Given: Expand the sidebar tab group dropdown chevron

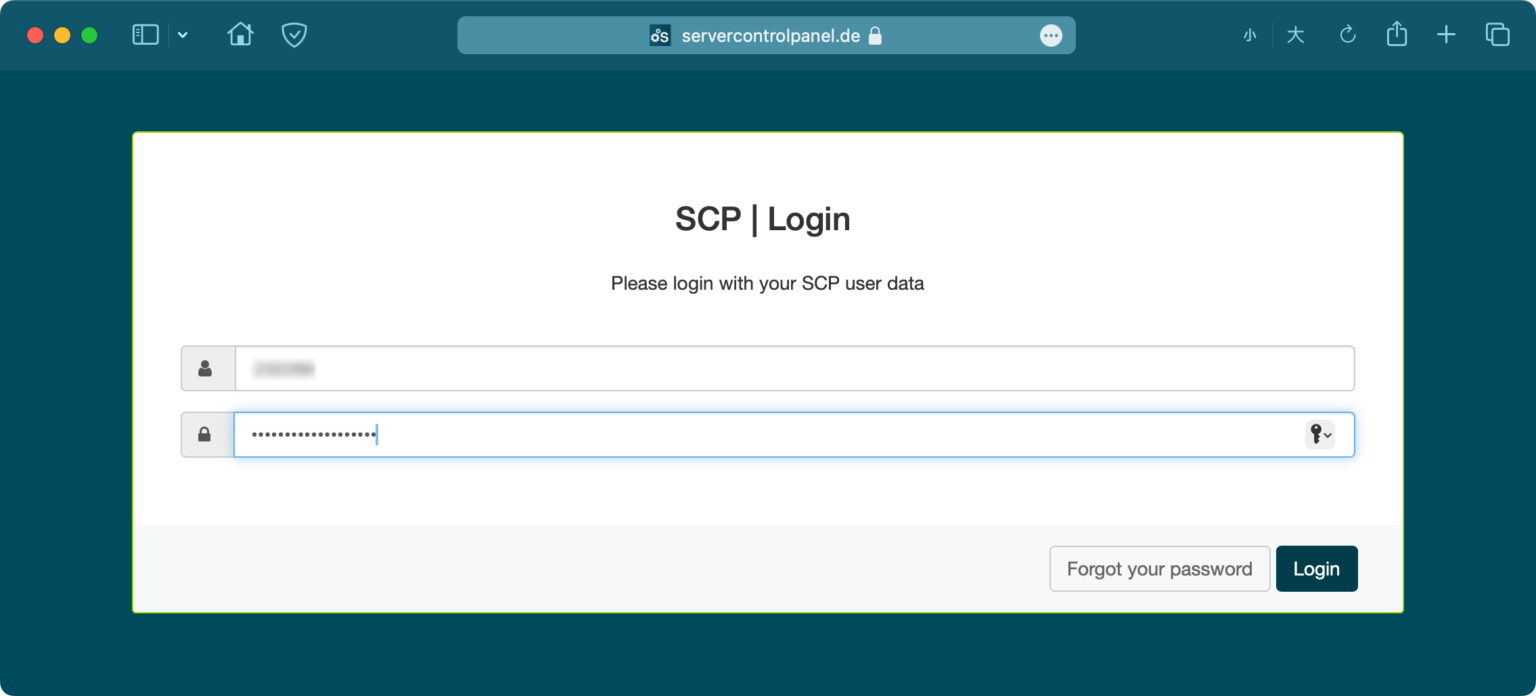Looking at the screenshot, I should coord(182,35).
